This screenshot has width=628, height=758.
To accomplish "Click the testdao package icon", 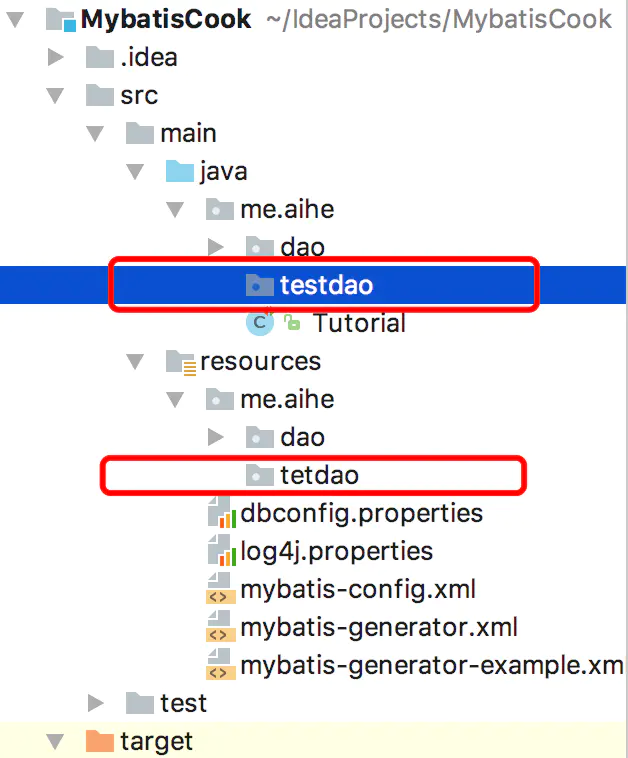I will point(260,285).
